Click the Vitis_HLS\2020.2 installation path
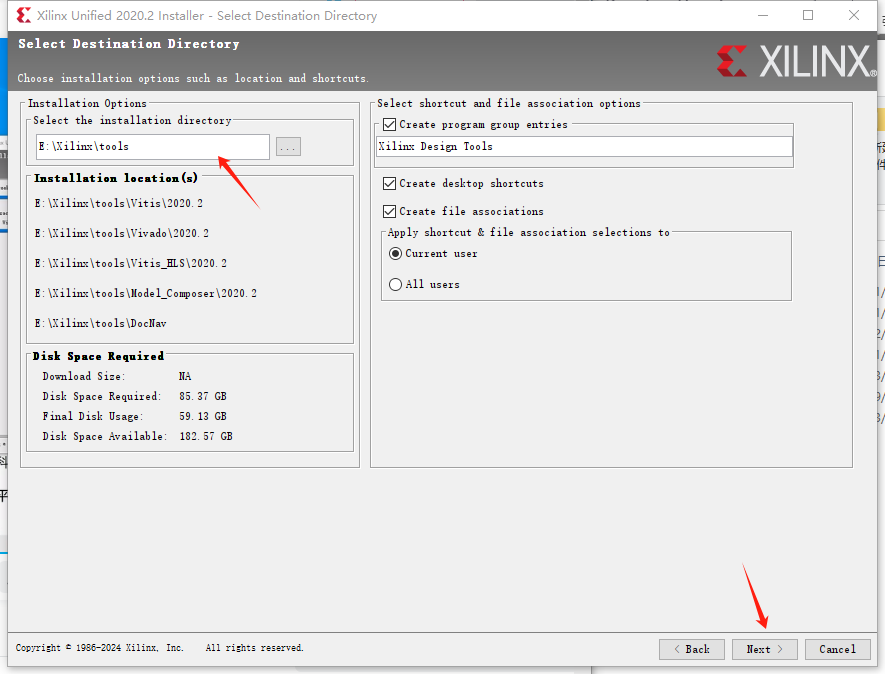The width and height of the screenshot is (885, 674). point(130,263)
